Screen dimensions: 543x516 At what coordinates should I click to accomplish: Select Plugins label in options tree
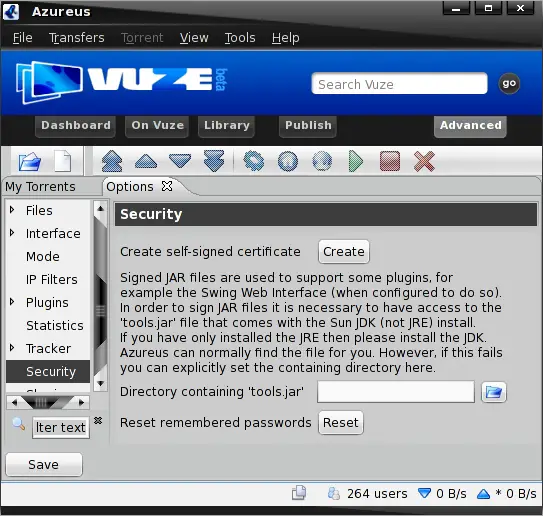(47, 303)
